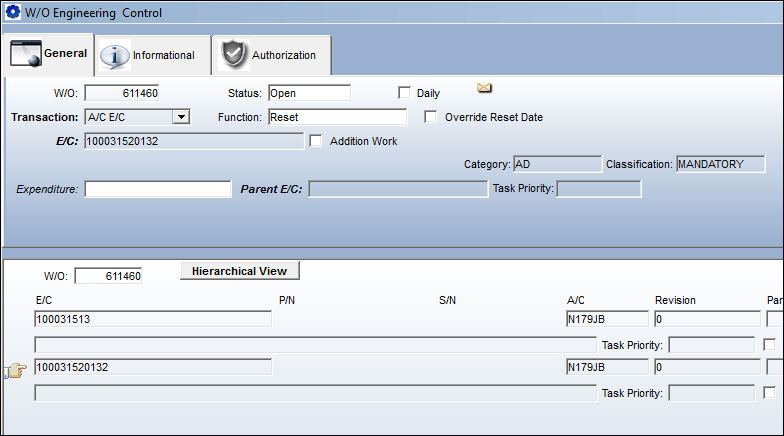Click Task Priority field under 100031513 row
784x436 pixels.
(x=712, y=344)
